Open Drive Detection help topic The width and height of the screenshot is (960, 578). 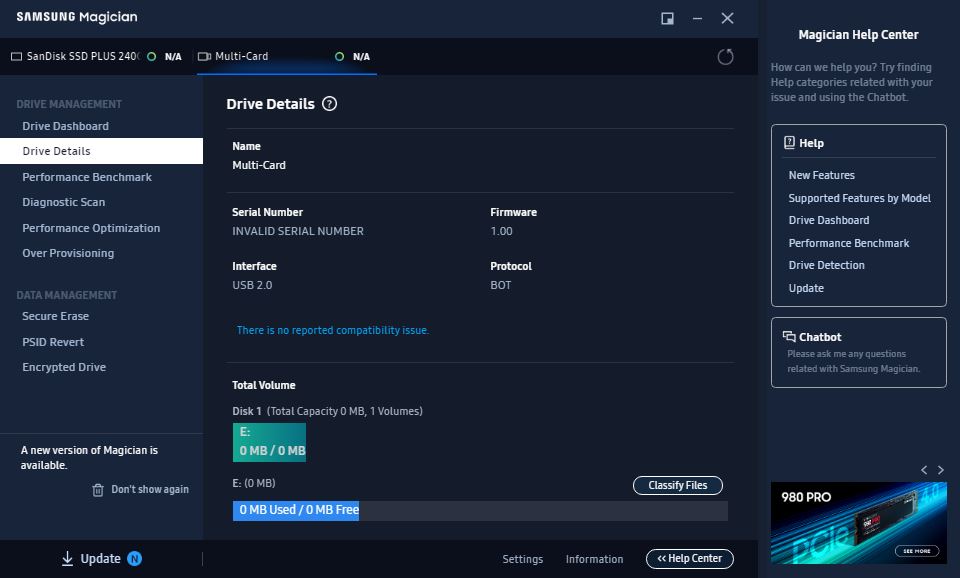827,265
